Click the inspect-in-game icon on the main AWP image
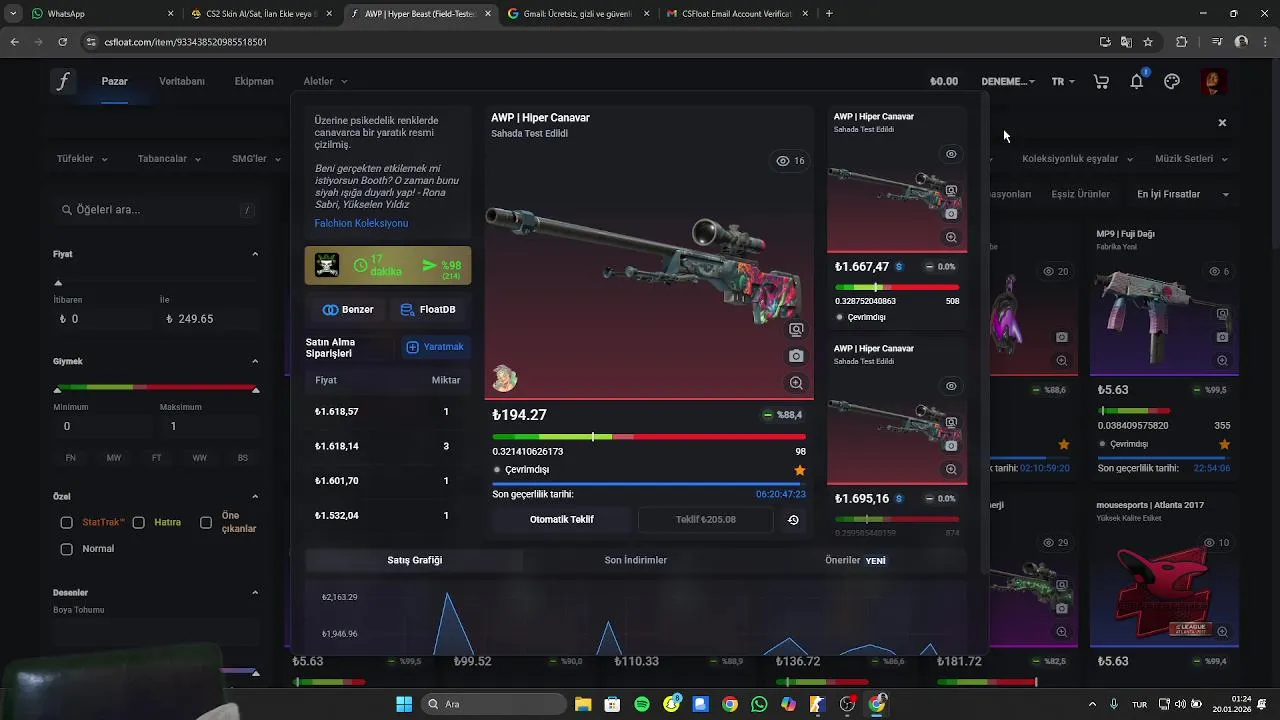This screenshot has height=720, width=1280. [x=796, y=329]
